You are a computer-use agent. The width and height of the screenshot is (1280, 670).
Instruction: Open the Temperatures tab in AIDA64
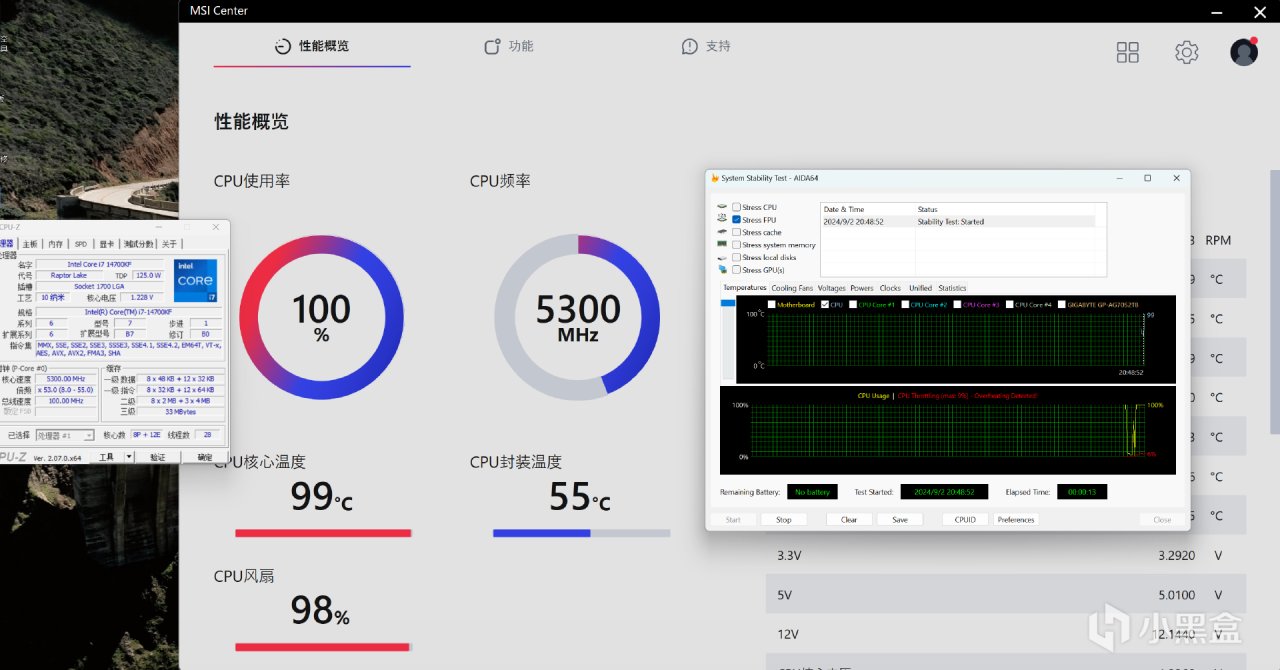(744, 288)
